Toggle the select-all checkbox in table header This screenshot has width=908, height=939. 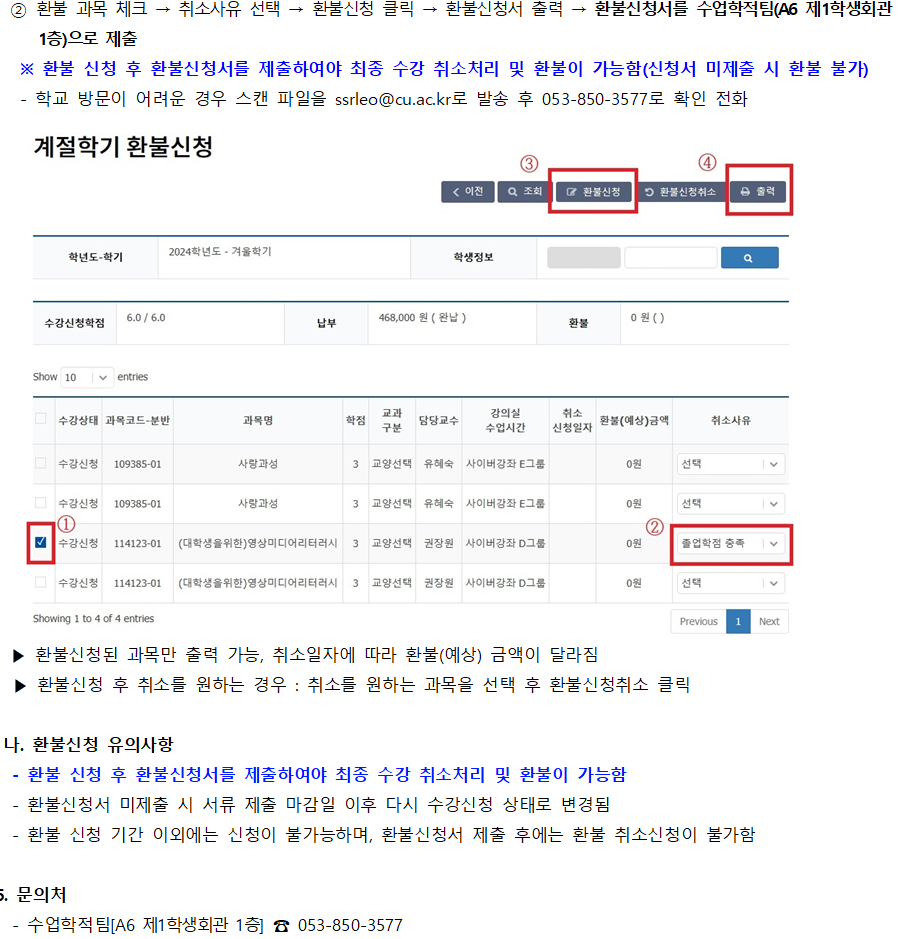click(41, 419)
